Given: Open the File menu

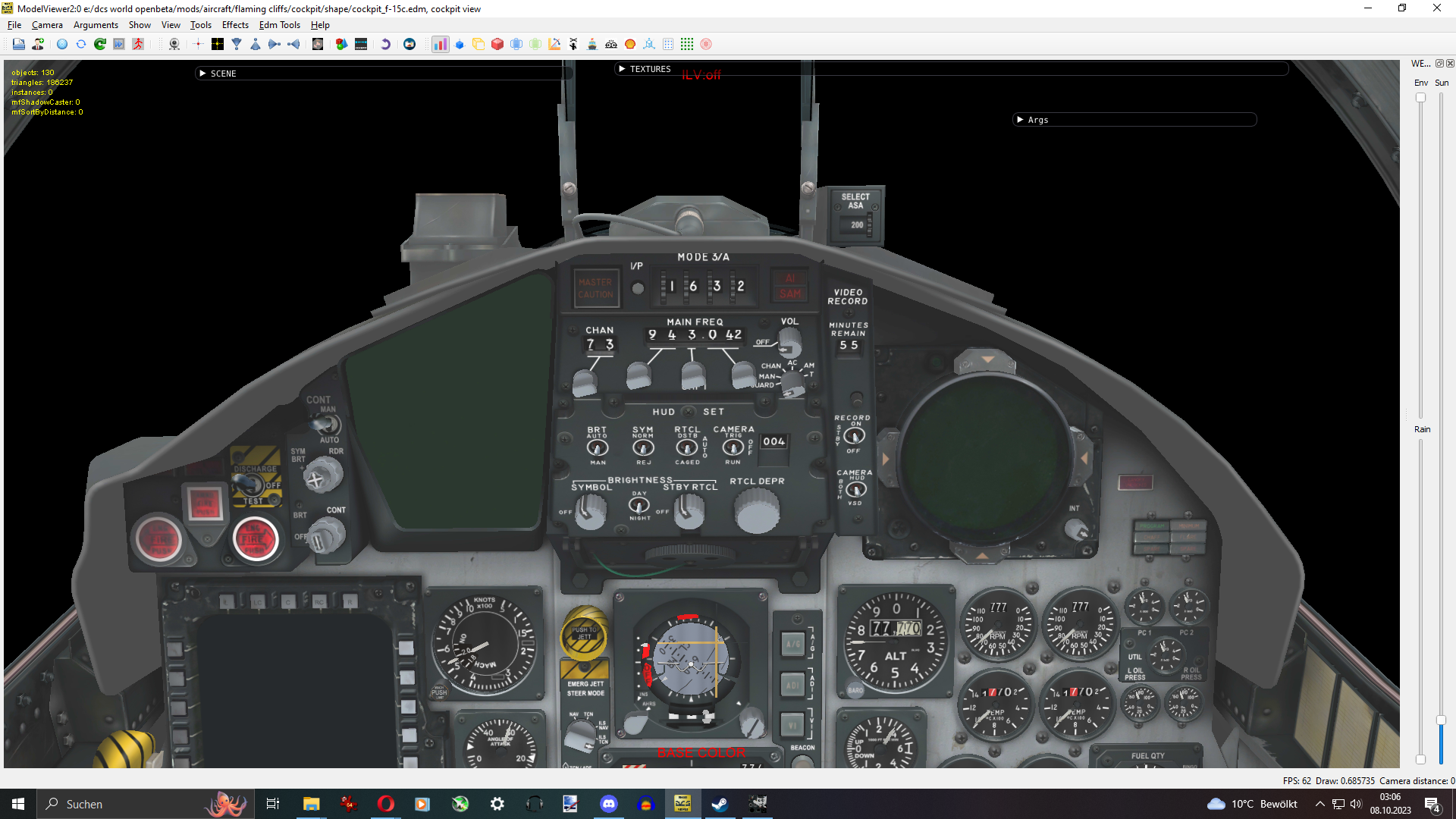Looking at the screenshot, I should point(14,25).
